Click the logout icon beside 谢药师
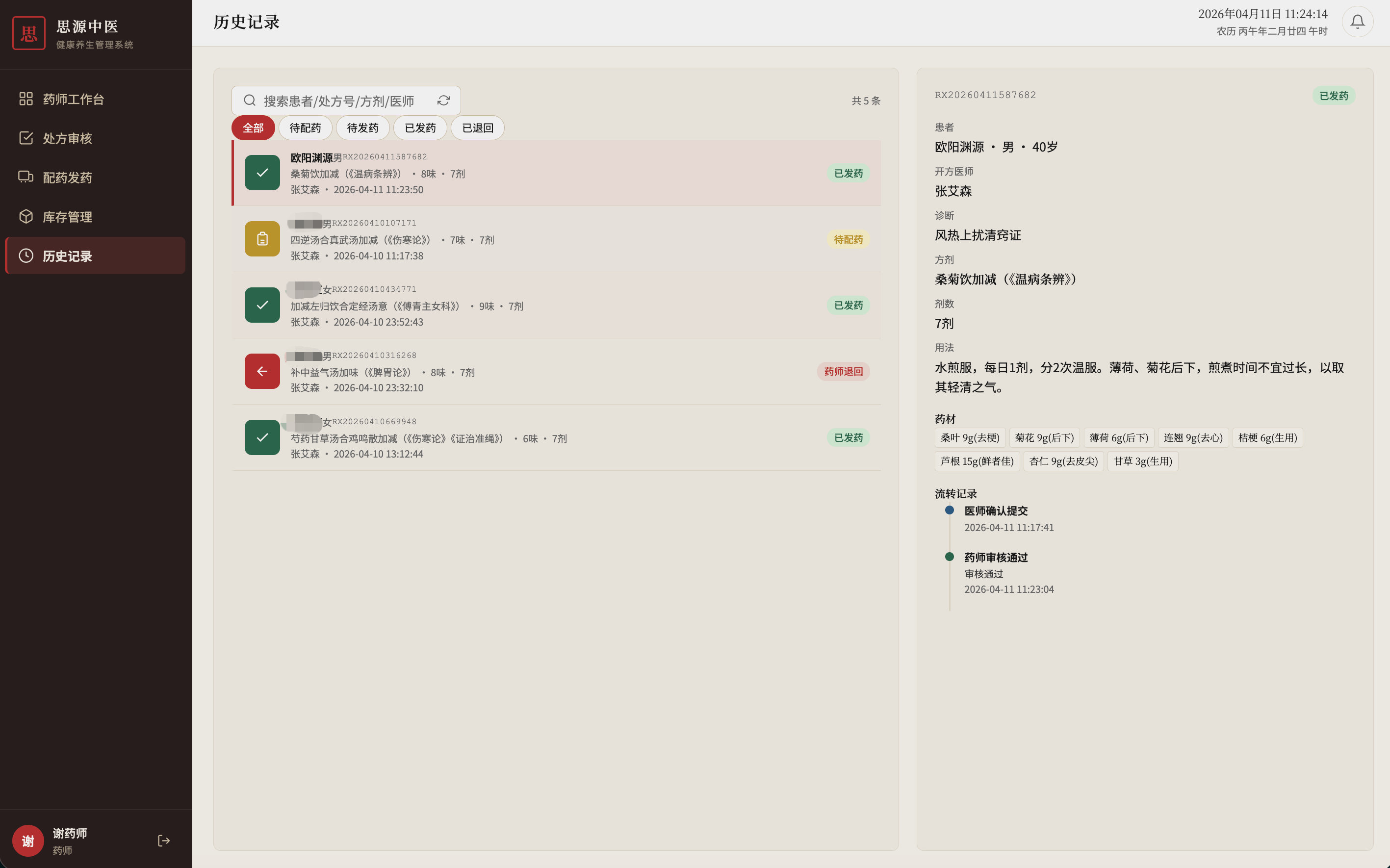This screenshot has height=868, width=1390. [164, 841]
